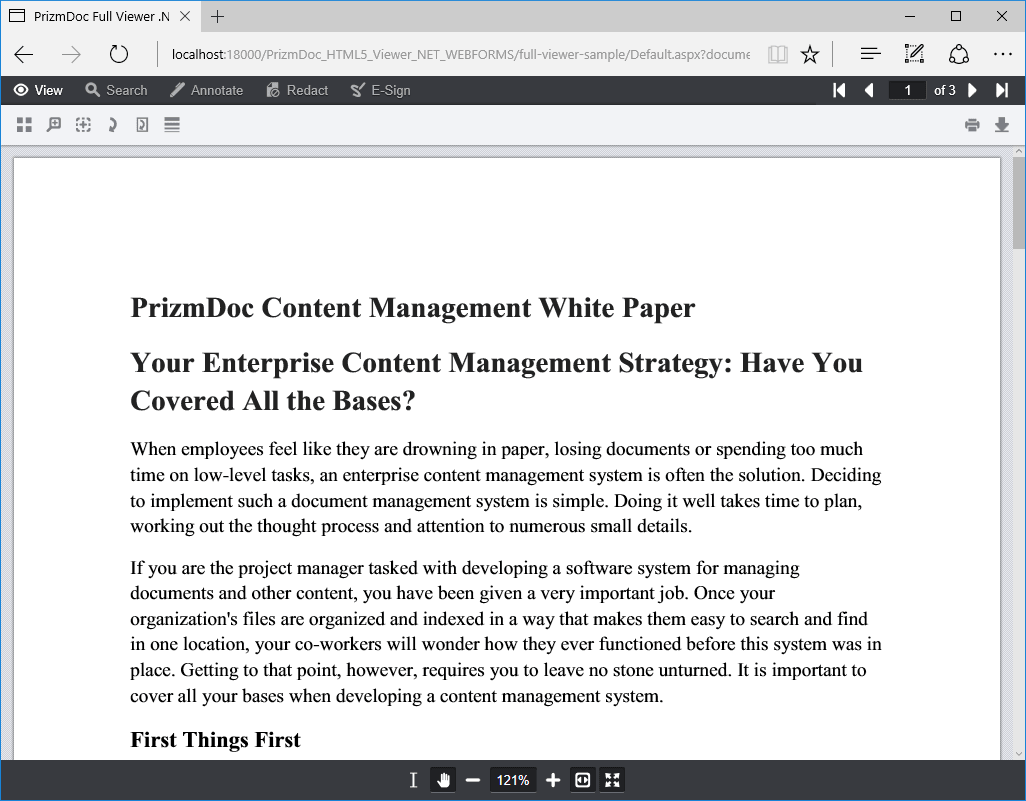1026x801 pixels.
Task: Zoom out with the minus button
Action: coord(472,780)
